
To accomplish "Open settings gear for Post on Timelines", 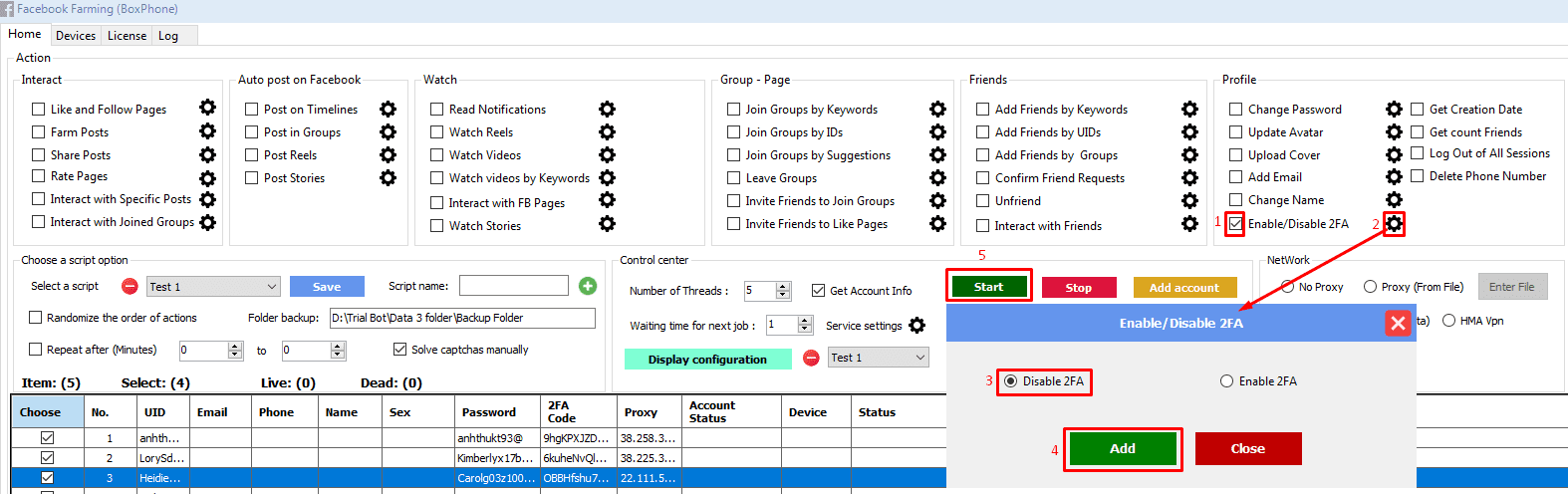I will point(388,109).
